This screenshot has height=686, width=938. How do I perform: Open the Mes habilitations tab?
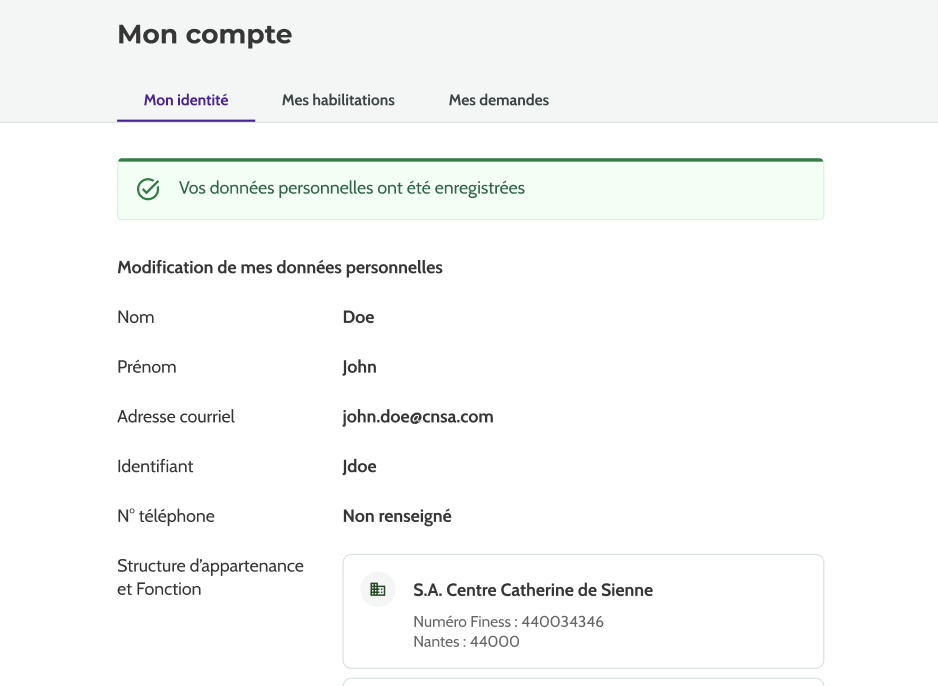tap(338, 100)
